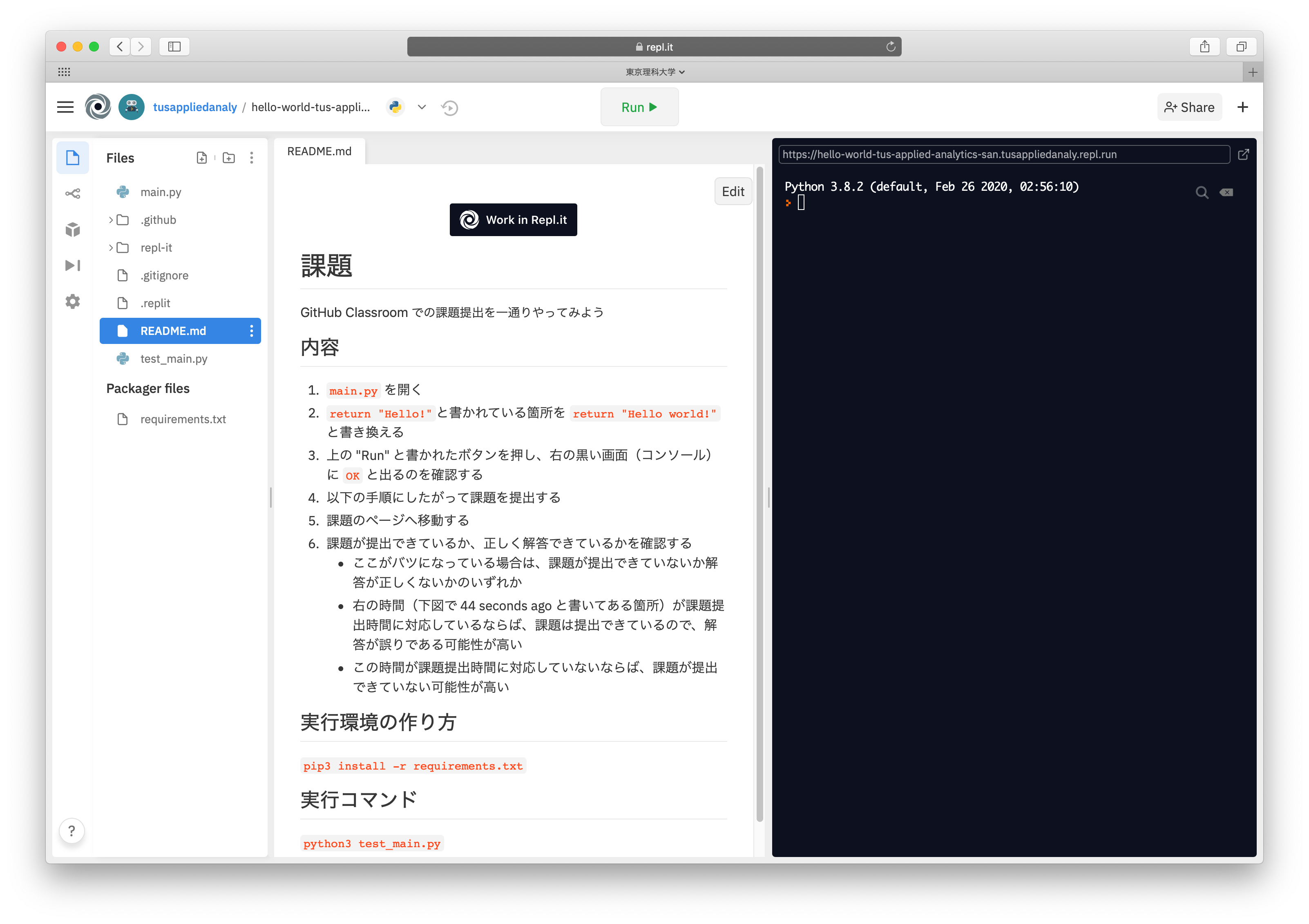The image size is (1309, 924).
Task: Click pip3 install -r requirements.txt code
Action: coord(413,766)
